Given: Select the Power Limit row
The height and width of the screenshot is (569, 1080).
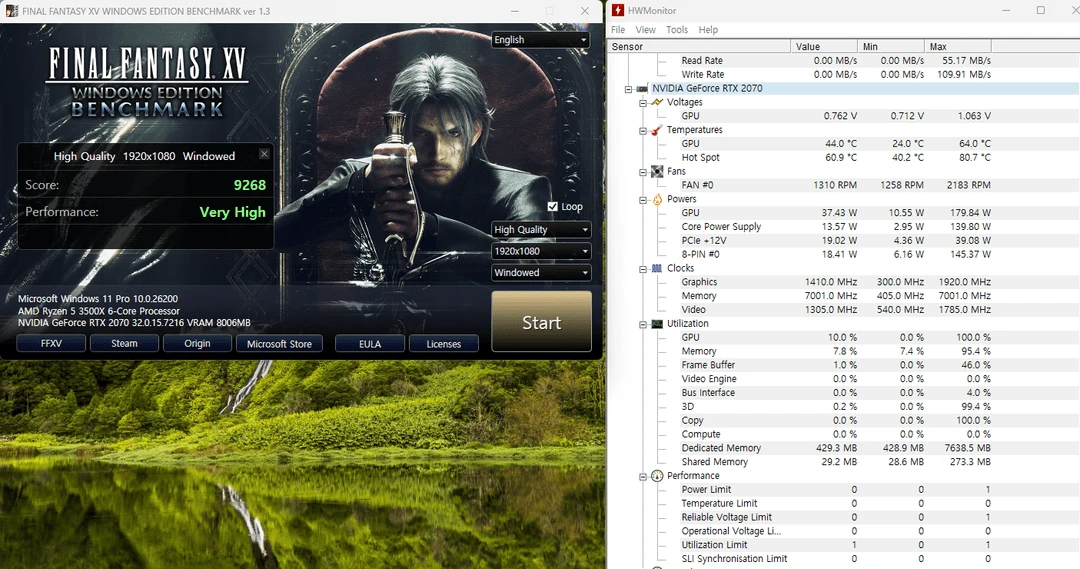Looking at the screenshot, I should pos(835,490).
